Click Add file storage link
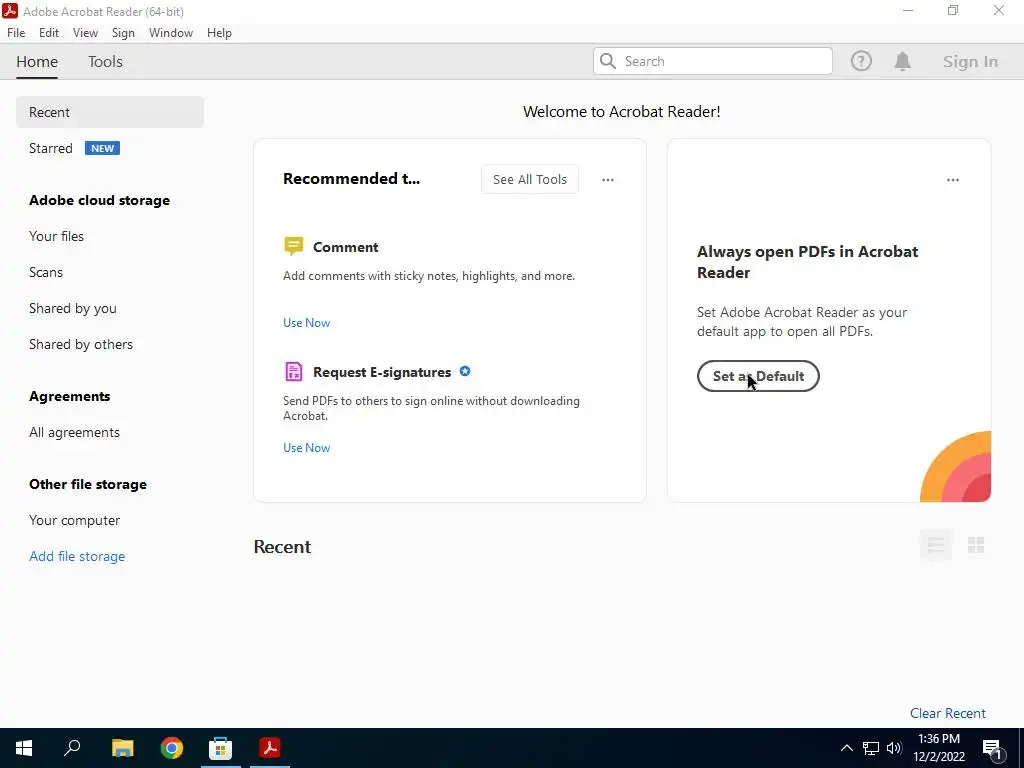 point(77,556)
